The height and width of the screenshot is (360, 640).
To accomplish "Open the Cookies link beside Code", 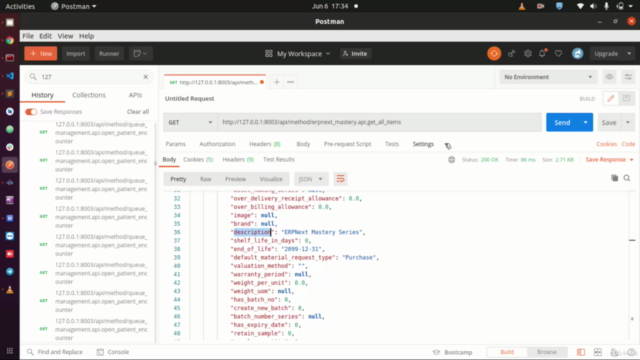I will tap(607, 144).
